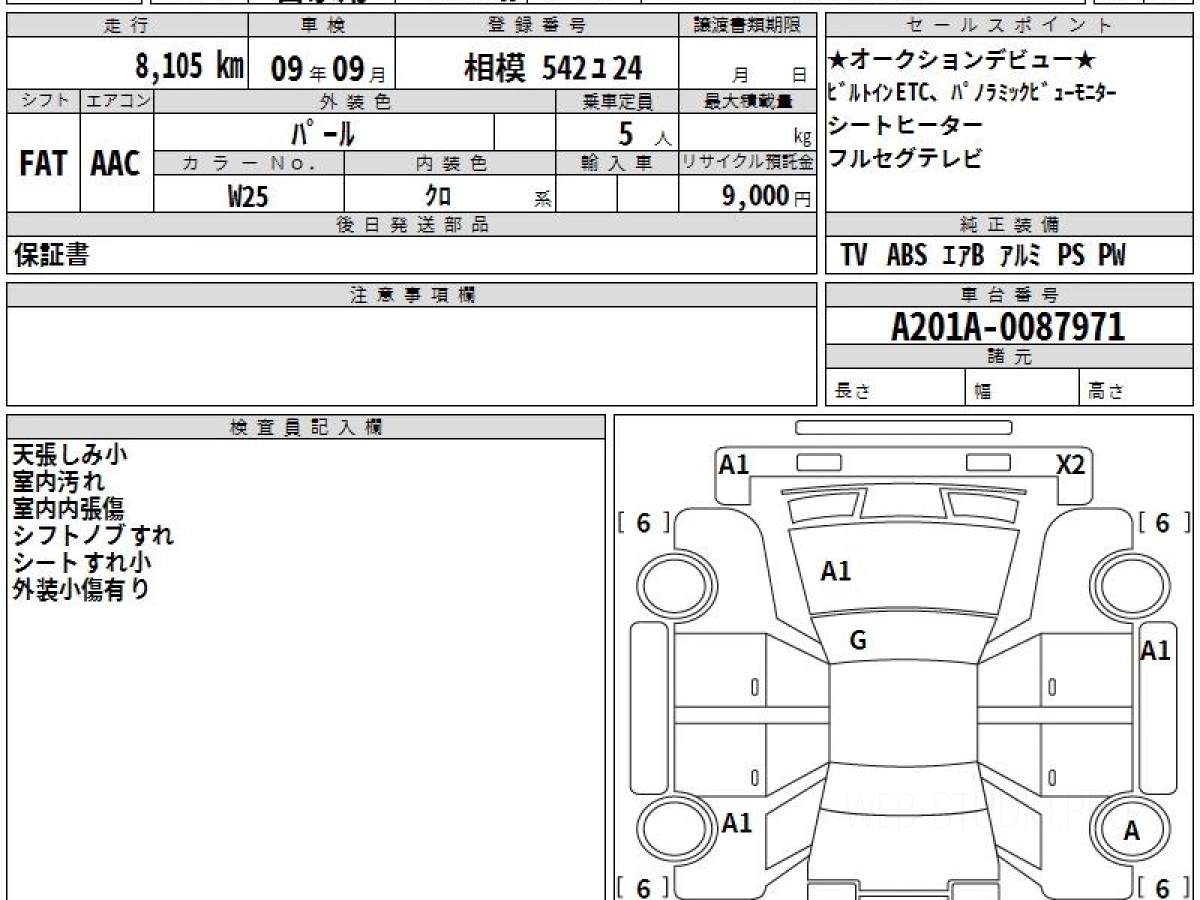1200x900 pixels.
Task: Click inspector note "シートすれ小"
Action: (82, 562)
